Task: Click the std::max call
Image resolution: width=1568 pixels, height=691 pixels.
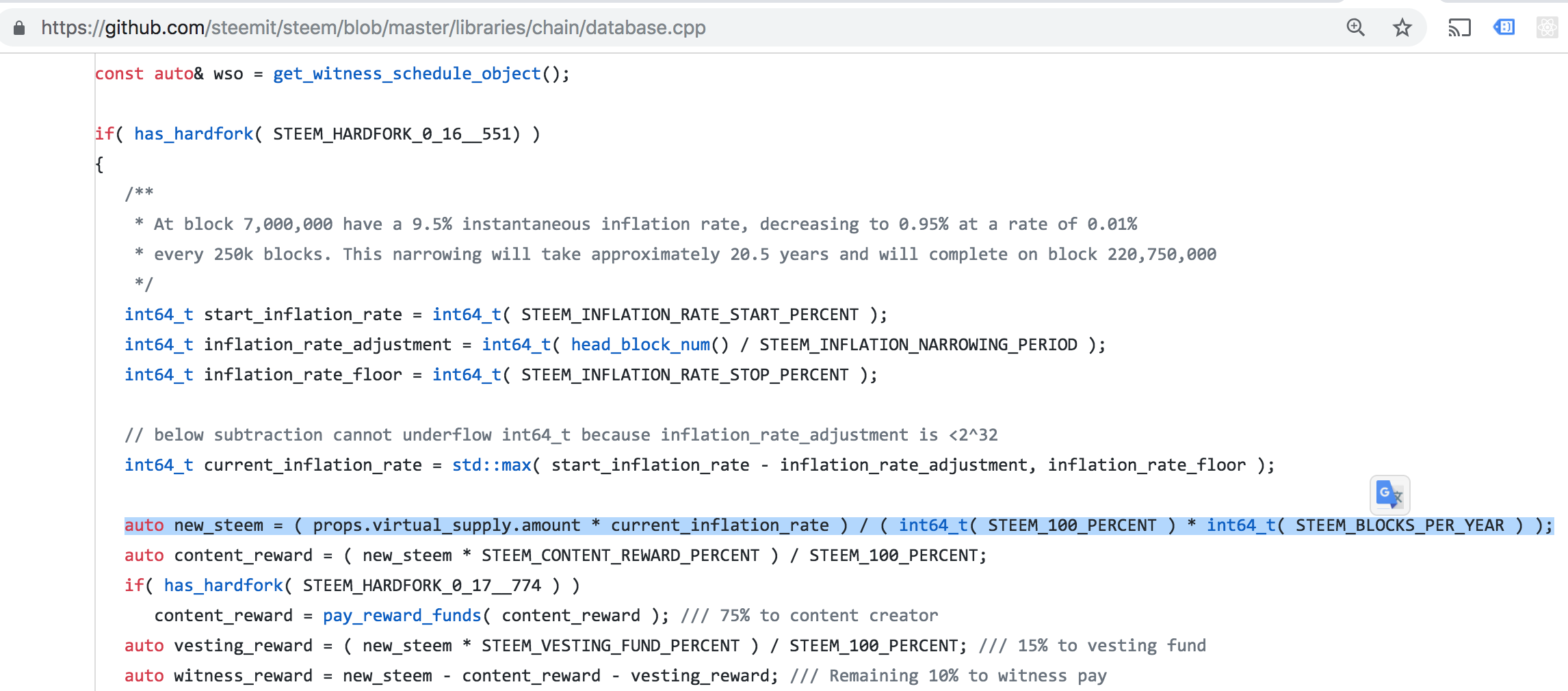Action: pos(492,465)
